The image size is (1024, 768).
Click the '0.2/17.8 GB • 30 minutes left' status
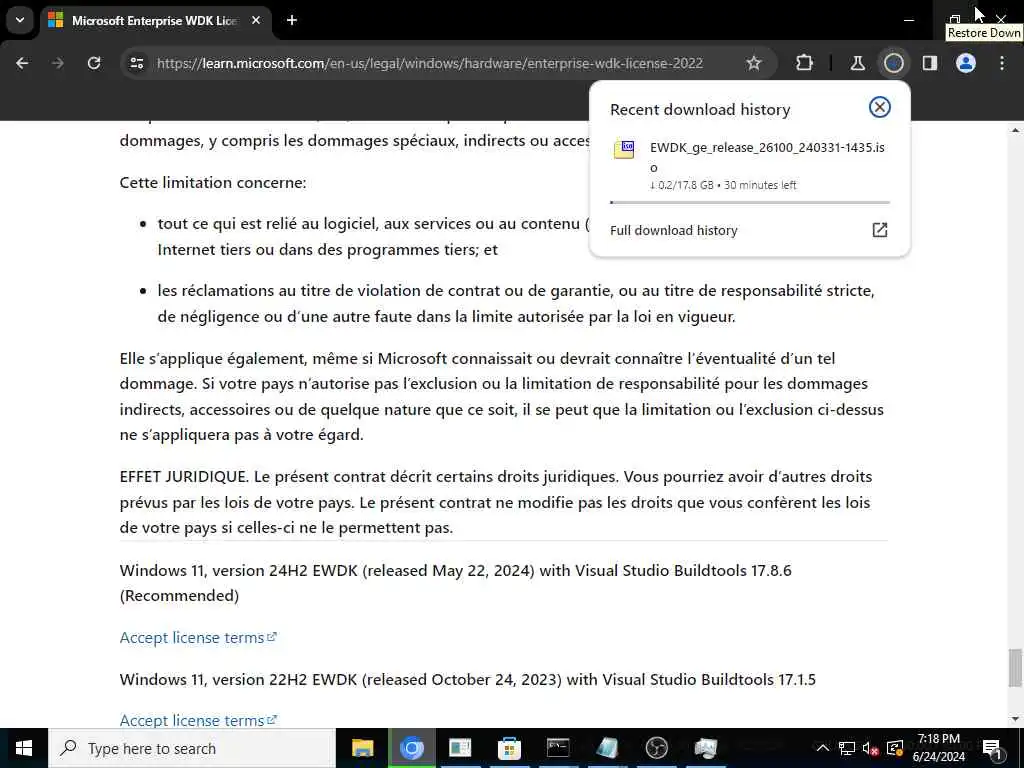click(723, 185)
